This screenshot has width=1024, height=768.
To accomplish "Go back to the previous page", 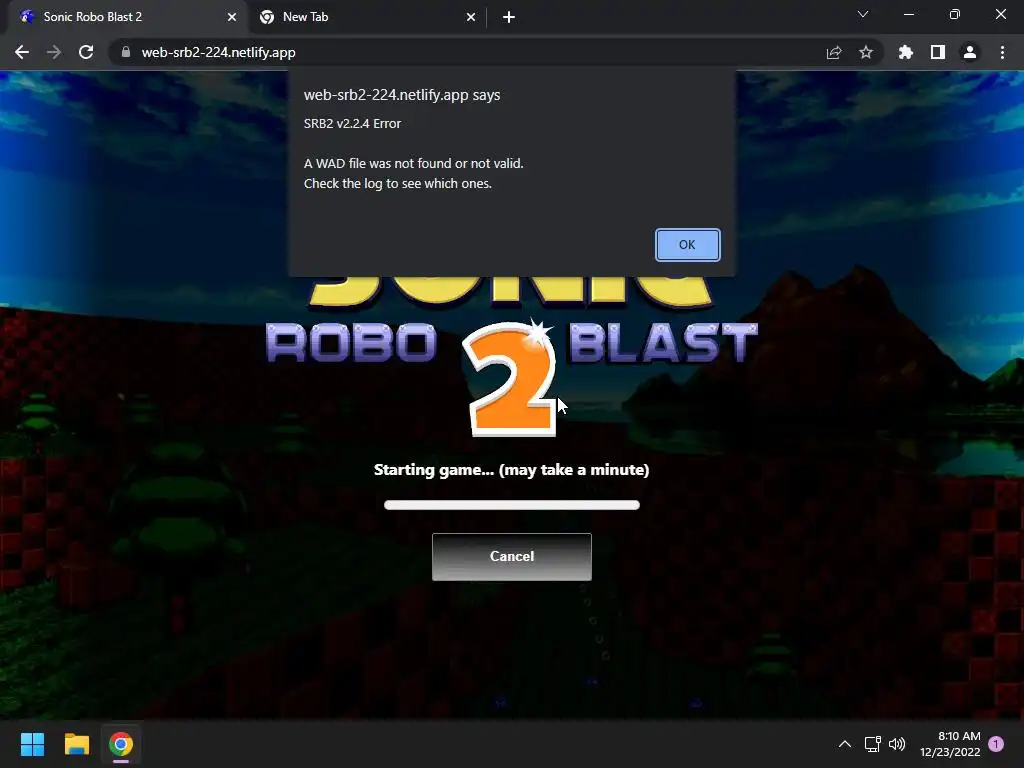I will 22,52.
